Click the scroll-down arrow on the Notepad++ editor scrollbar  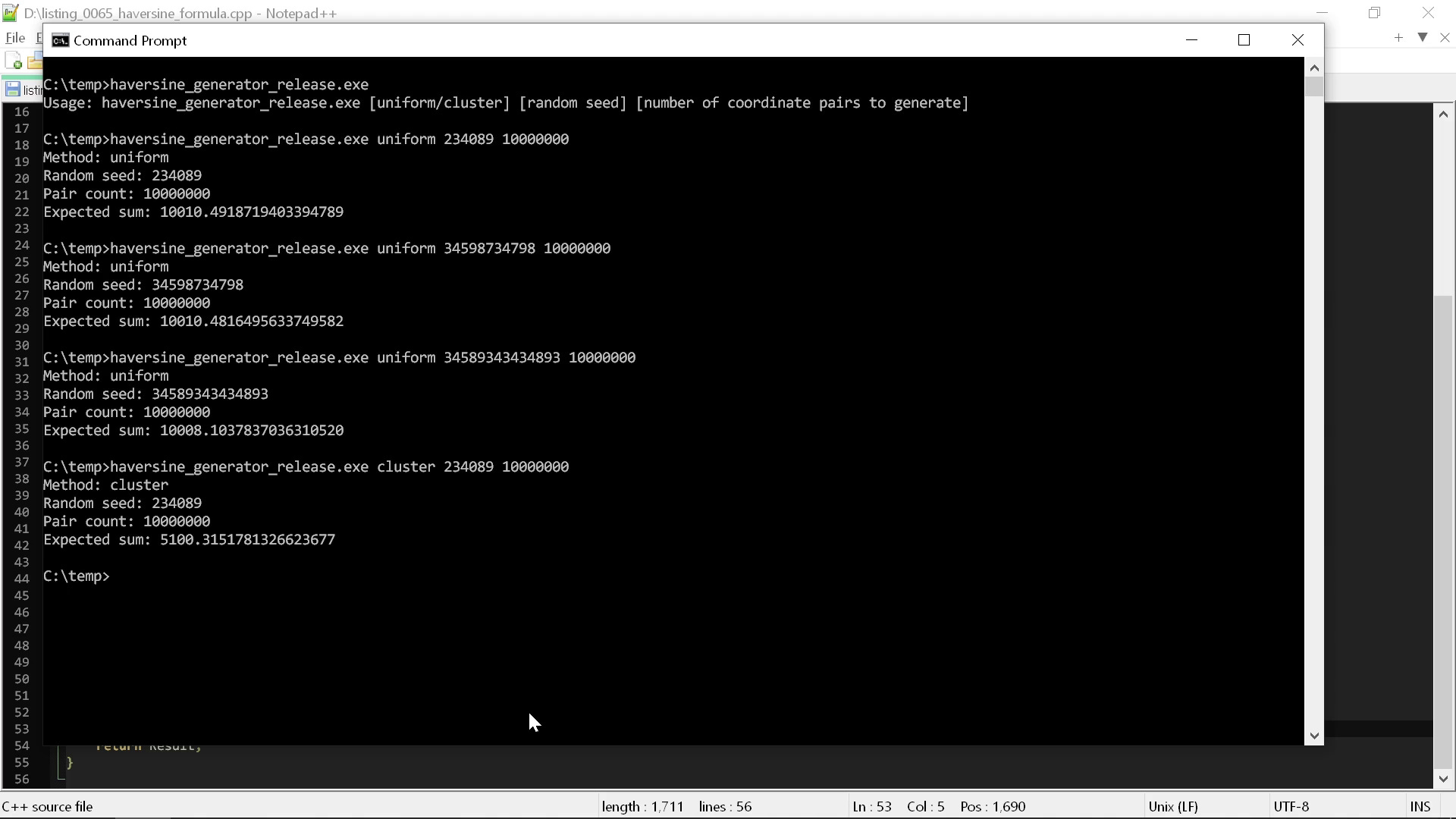(x=1444, y=779)
